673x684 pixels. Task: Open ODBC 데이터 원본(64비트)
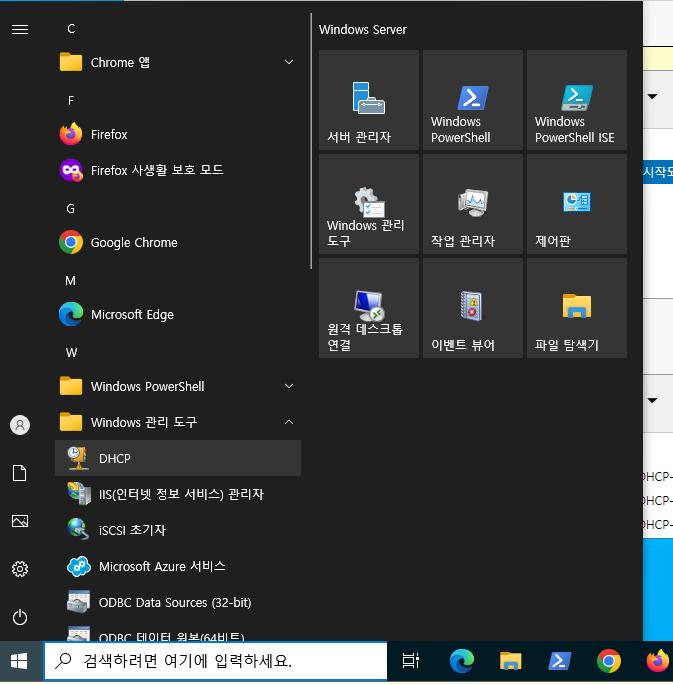click(x=178, y=631)
